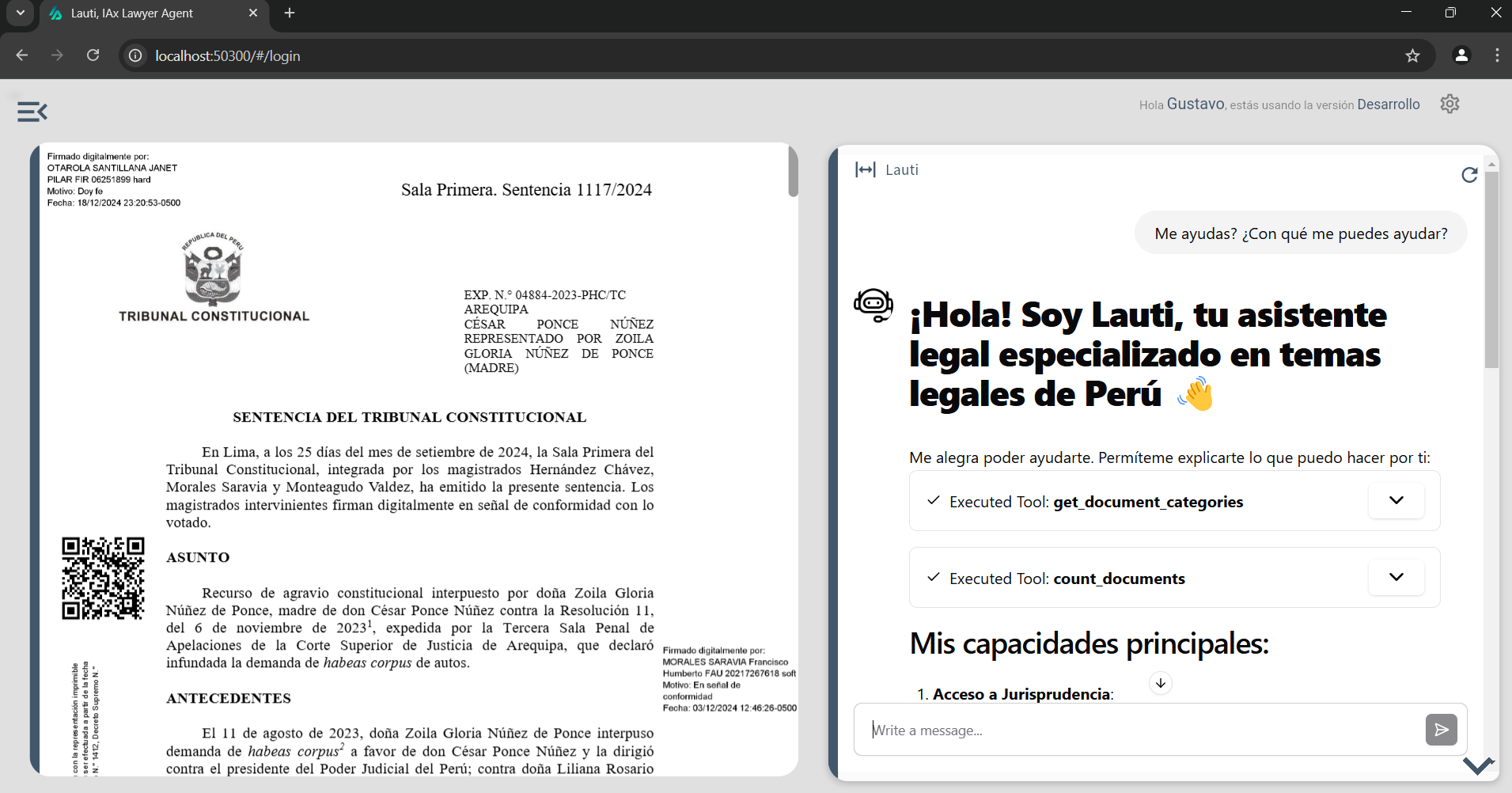Viewport: 1512px width, 793px height.
Task: Click the Lauti panel expand-width icon
Action: [x=865, y=169]
